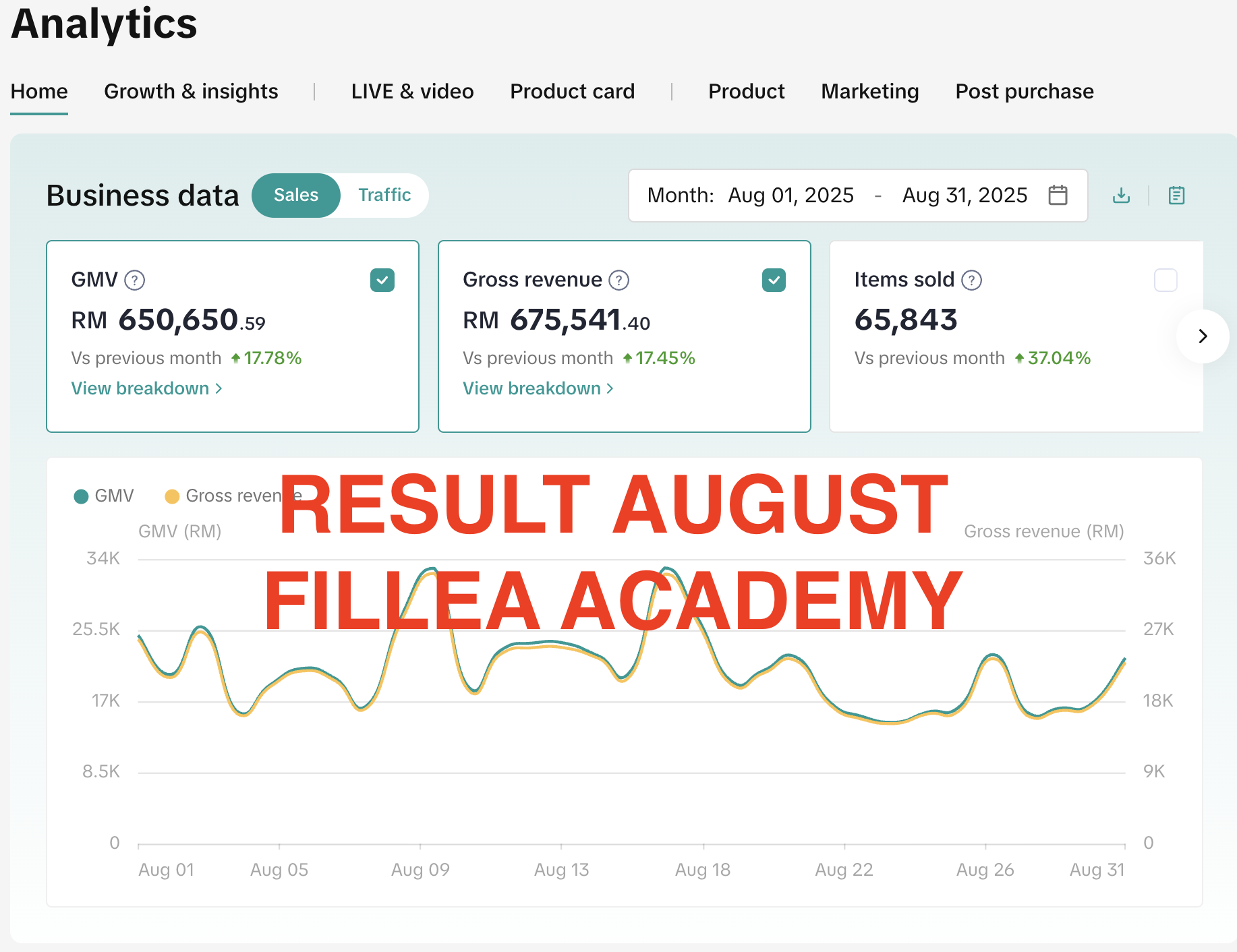Viewport: 1237px width, 952px height.
Task: Click the Aug 22 axis label
Action: (844, 870)
